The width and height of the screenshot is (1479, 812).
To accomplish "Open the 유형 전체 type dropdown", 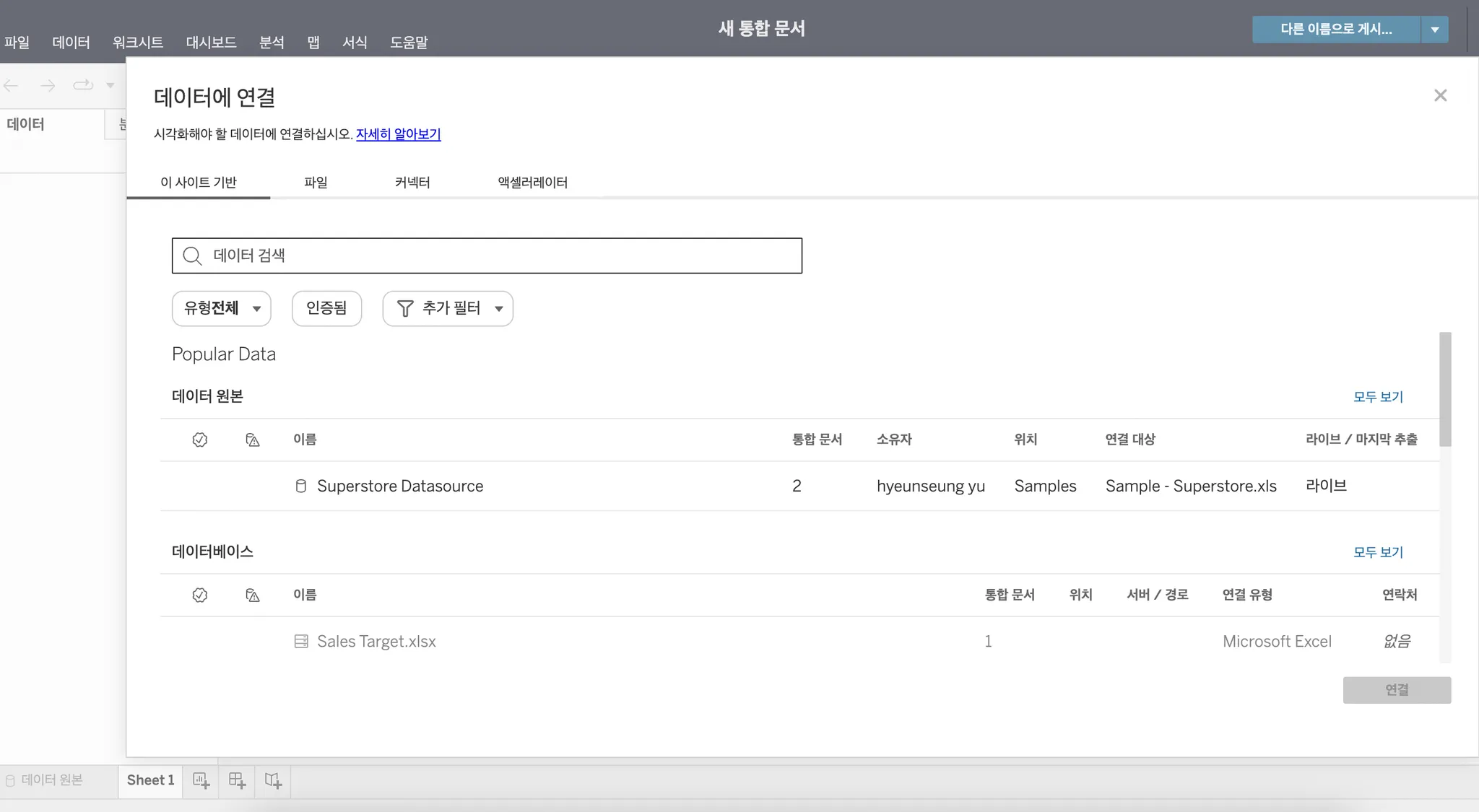I will coord(221,308).
